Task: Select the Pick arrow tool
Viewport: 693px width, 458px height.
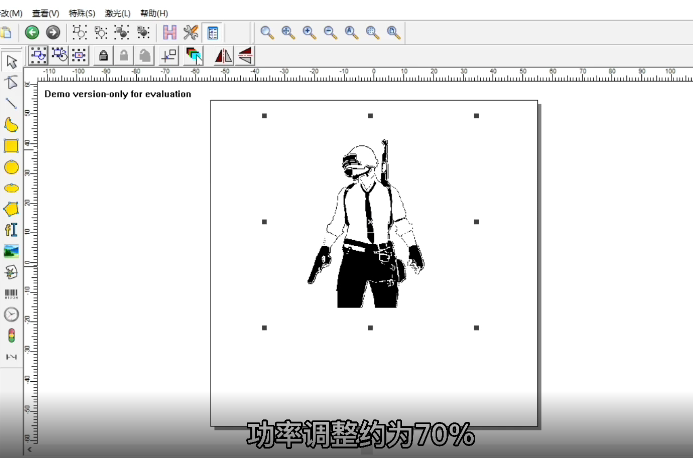Action: click(x=11, y=61)
